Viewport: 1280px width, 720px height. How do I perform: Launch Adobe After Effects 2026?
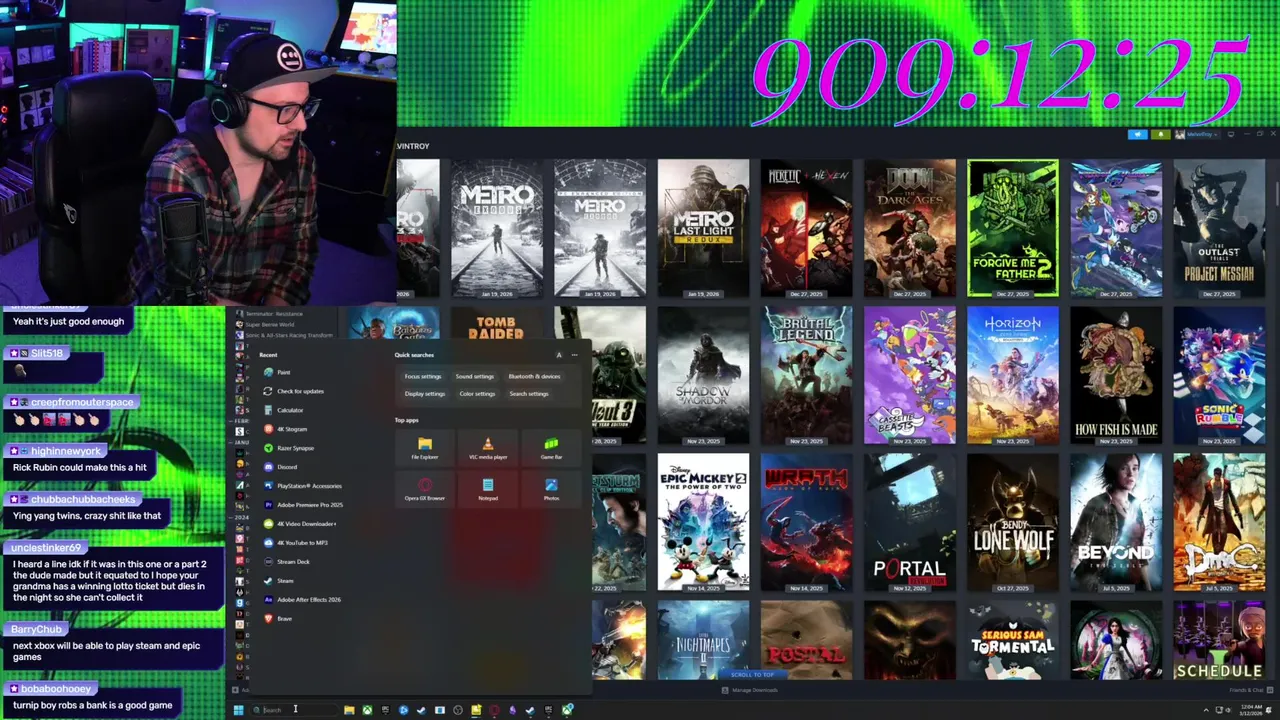pos(302,600)
